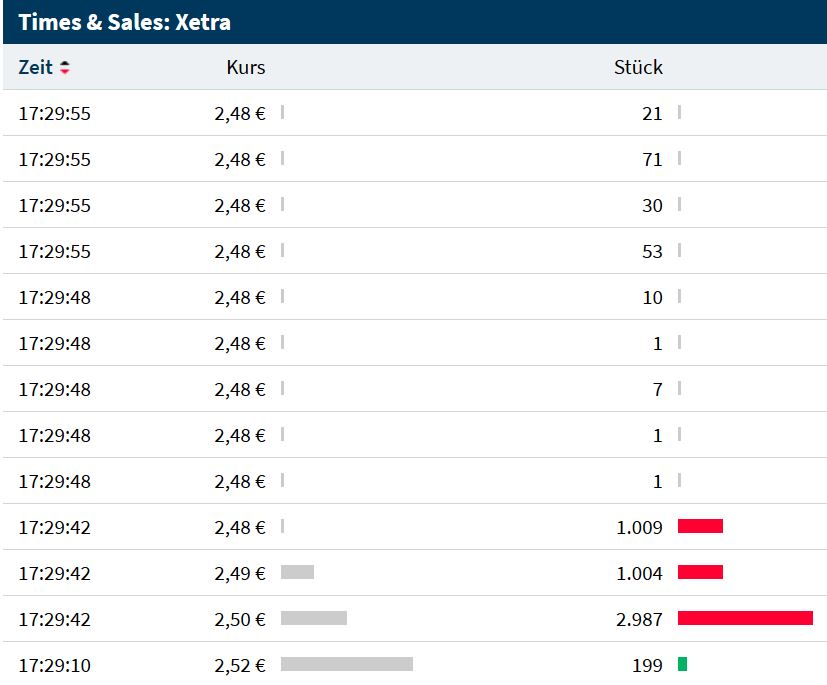The width and height of the screenshot is (827, 685).
Task: Click the gray price bar for 2,52 €
Action: tap(346, 664)
